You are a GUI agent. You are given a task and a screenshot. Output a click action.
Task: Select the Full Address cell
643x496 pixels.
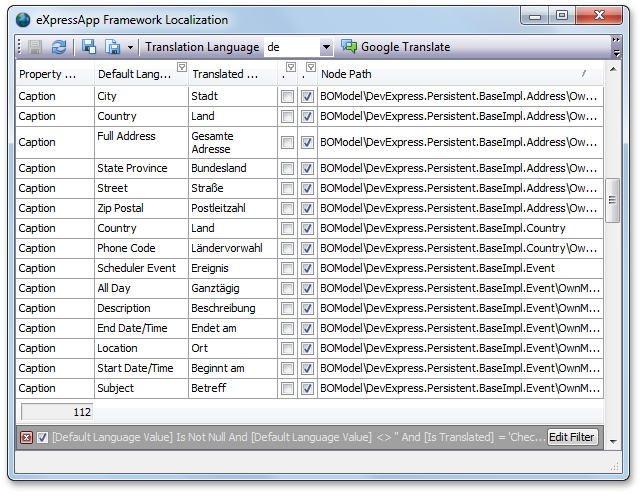pos(141,142)
